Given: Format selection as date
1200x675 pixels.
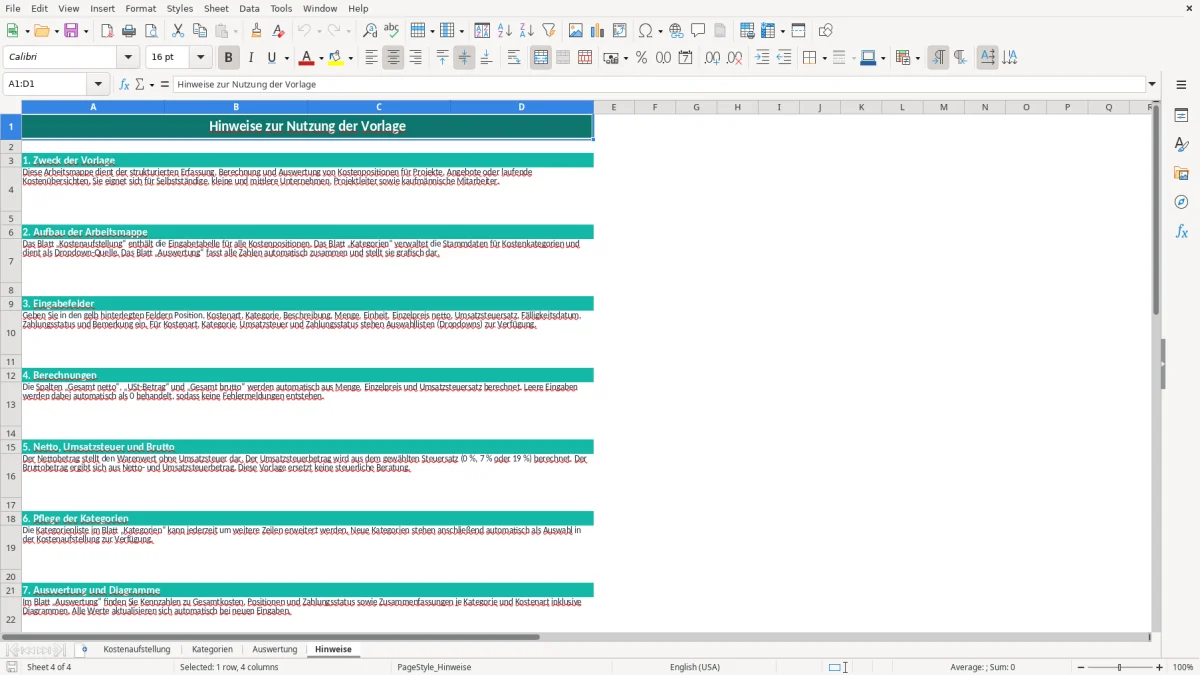Looking at the screenshot, I should click(686, 58).
